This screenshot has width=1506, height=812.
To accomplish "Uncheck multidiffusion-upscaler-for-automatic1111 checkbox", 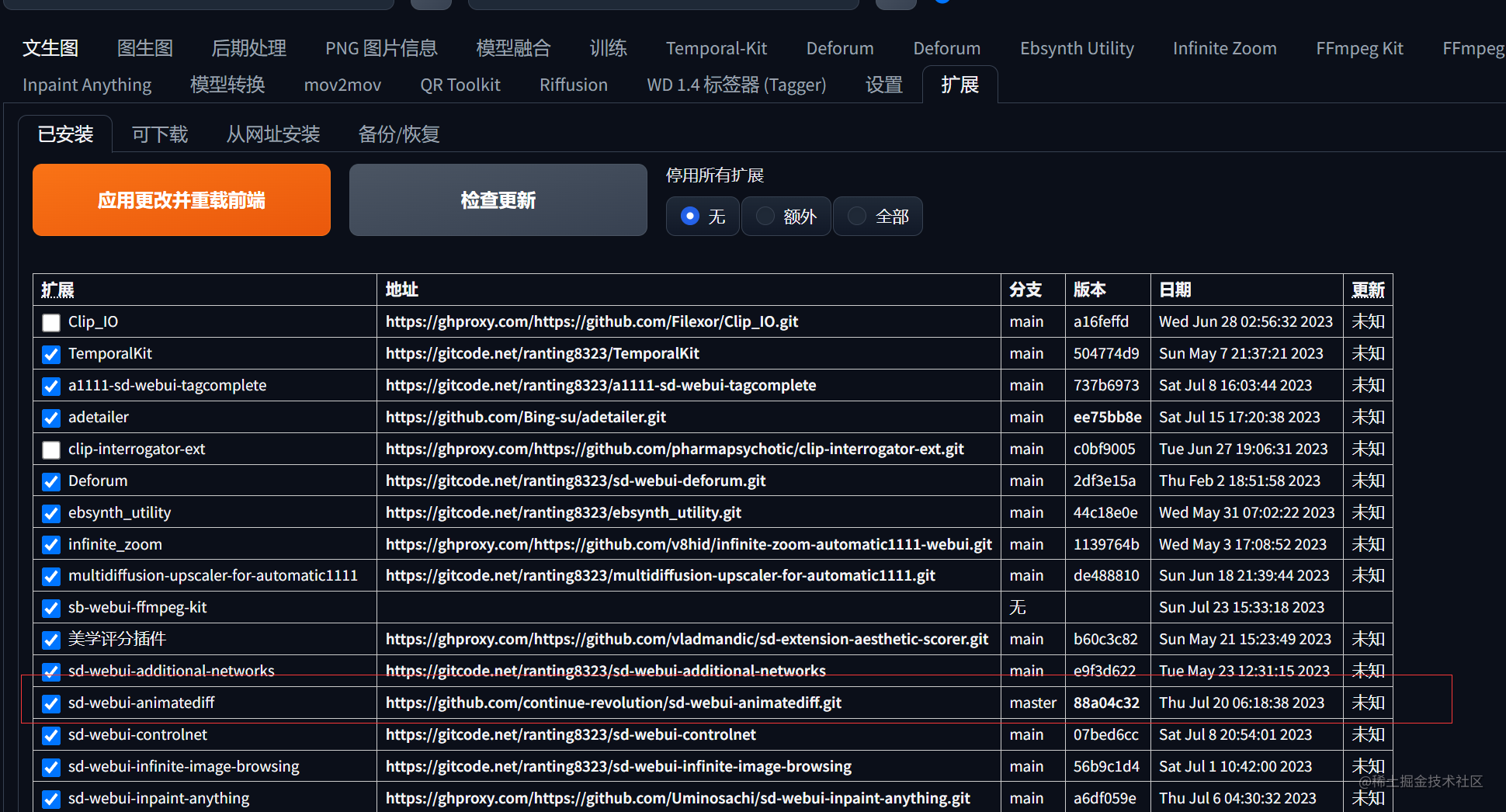I will point(51,577).
